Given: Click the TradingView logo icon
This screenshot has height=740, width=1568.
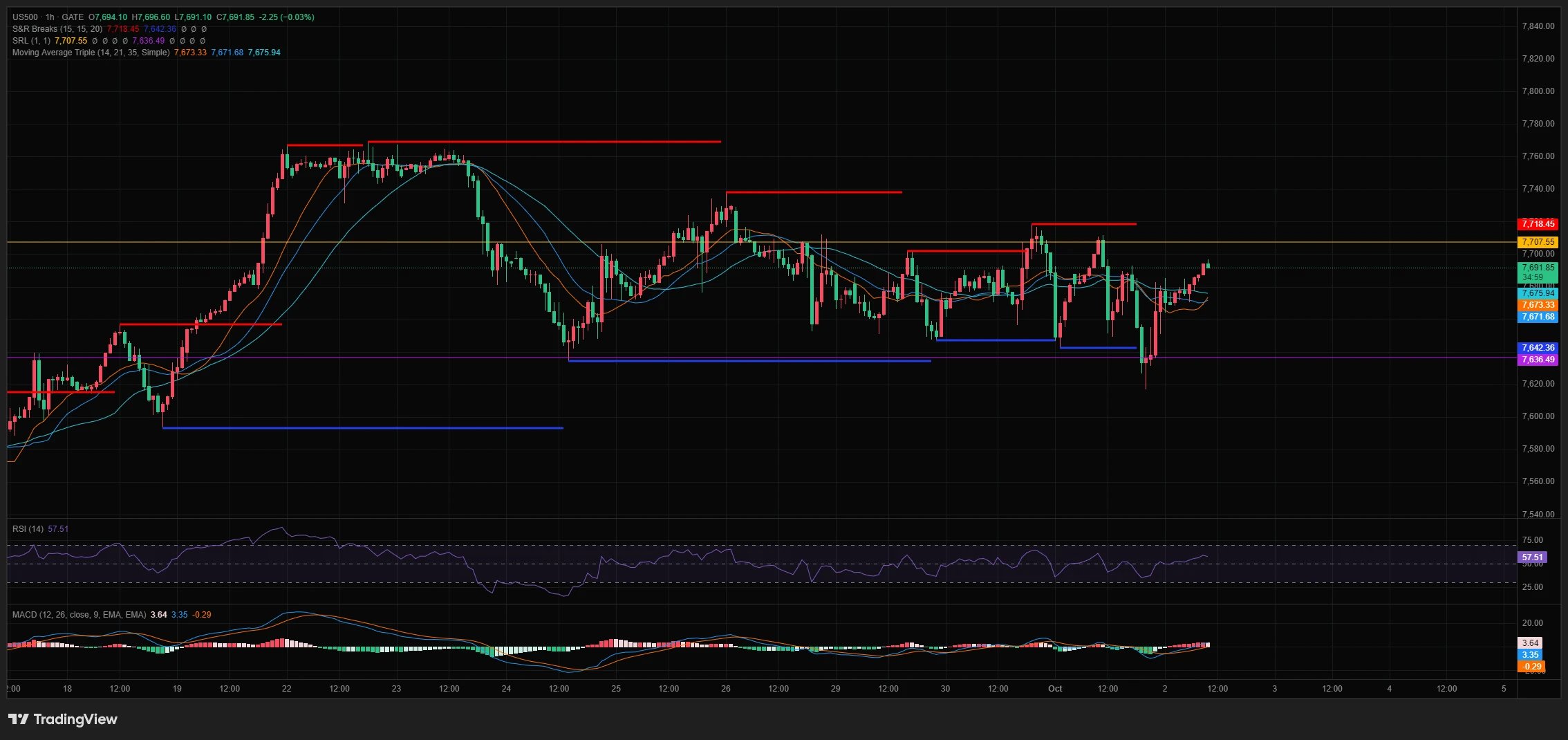Looking at the screenshot, I should point(19,719).
